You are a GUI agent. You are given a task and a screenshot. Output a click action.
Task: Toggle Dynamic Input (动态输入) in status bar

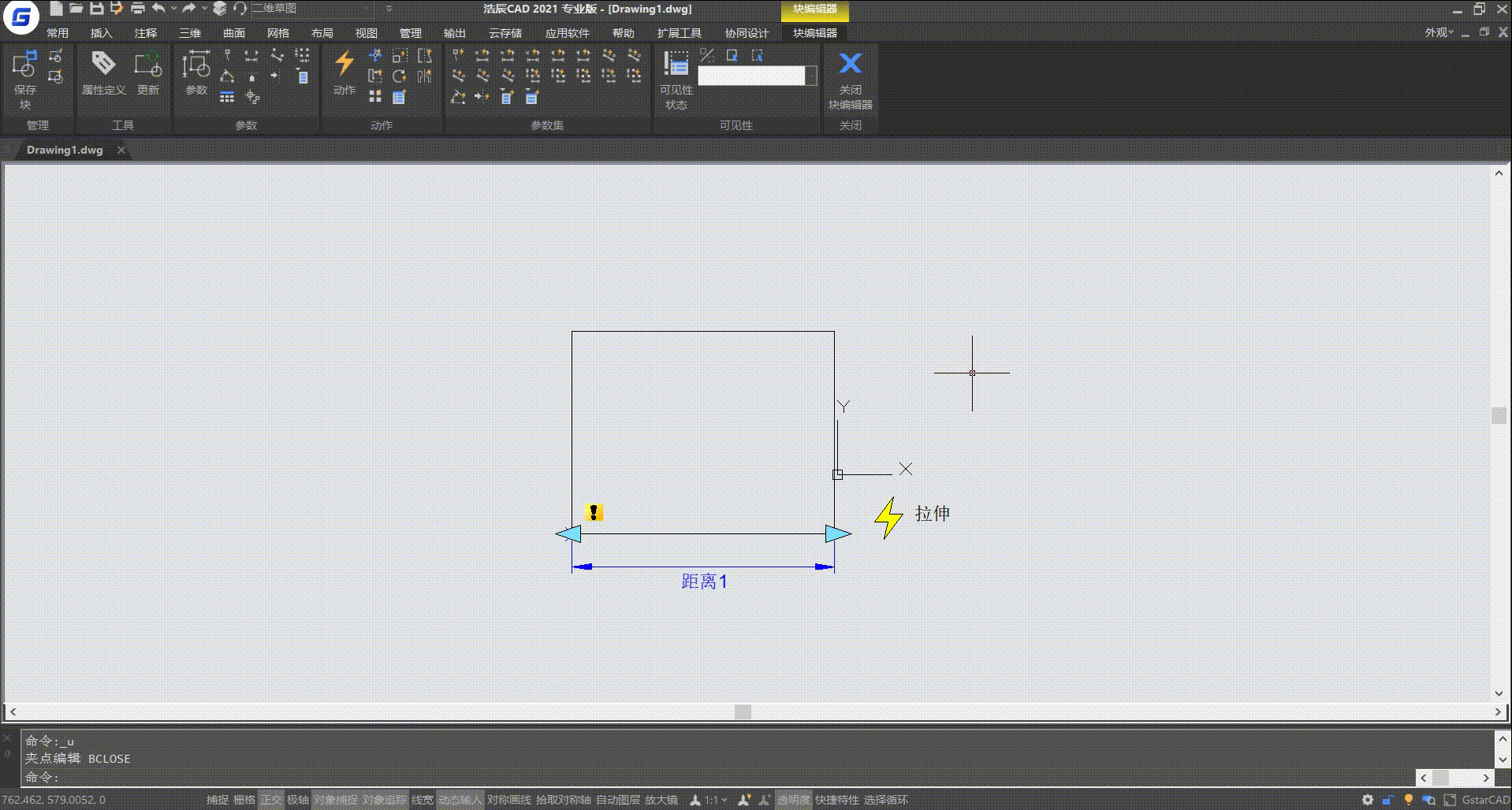point(460,800)
